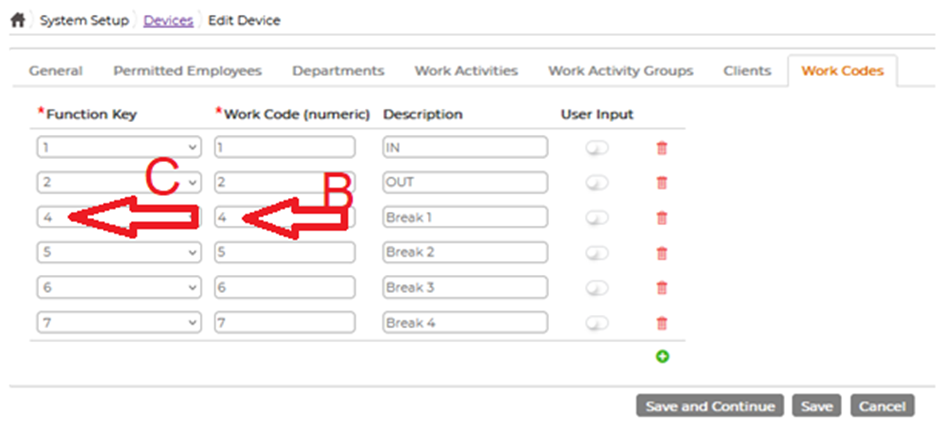This screenshot has width=940, height=437.
Task: Toggle User Input for the IN row
Action: [597, 148]
